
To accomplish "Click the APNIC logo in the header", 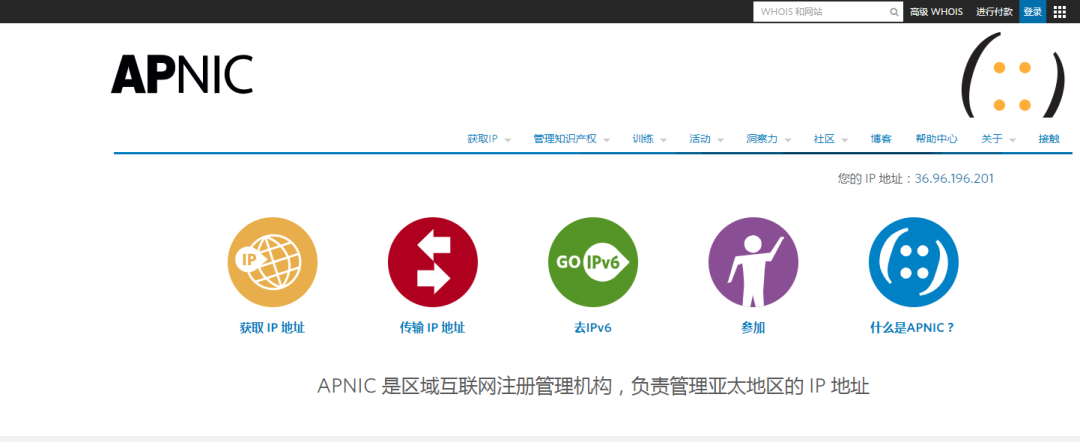I will pyautogui.click(x=182, y=74).
